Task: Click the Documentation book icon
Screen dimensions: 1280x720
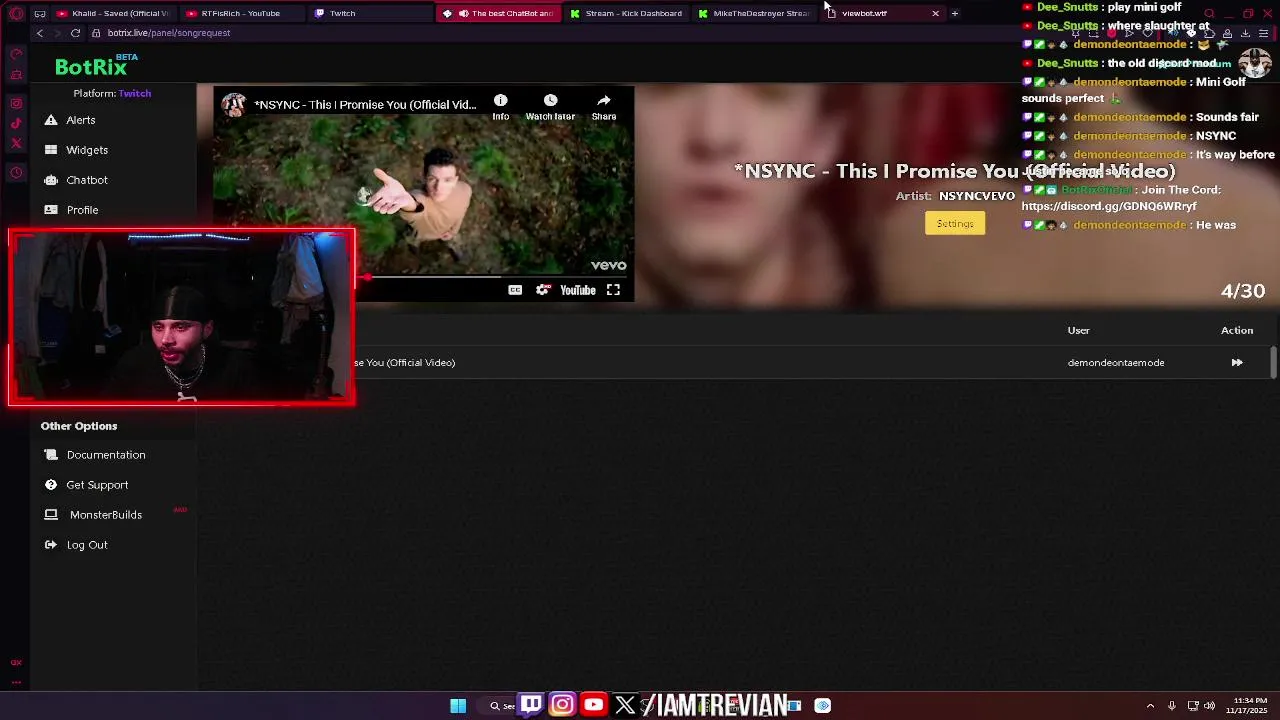Action: [51, 455]
